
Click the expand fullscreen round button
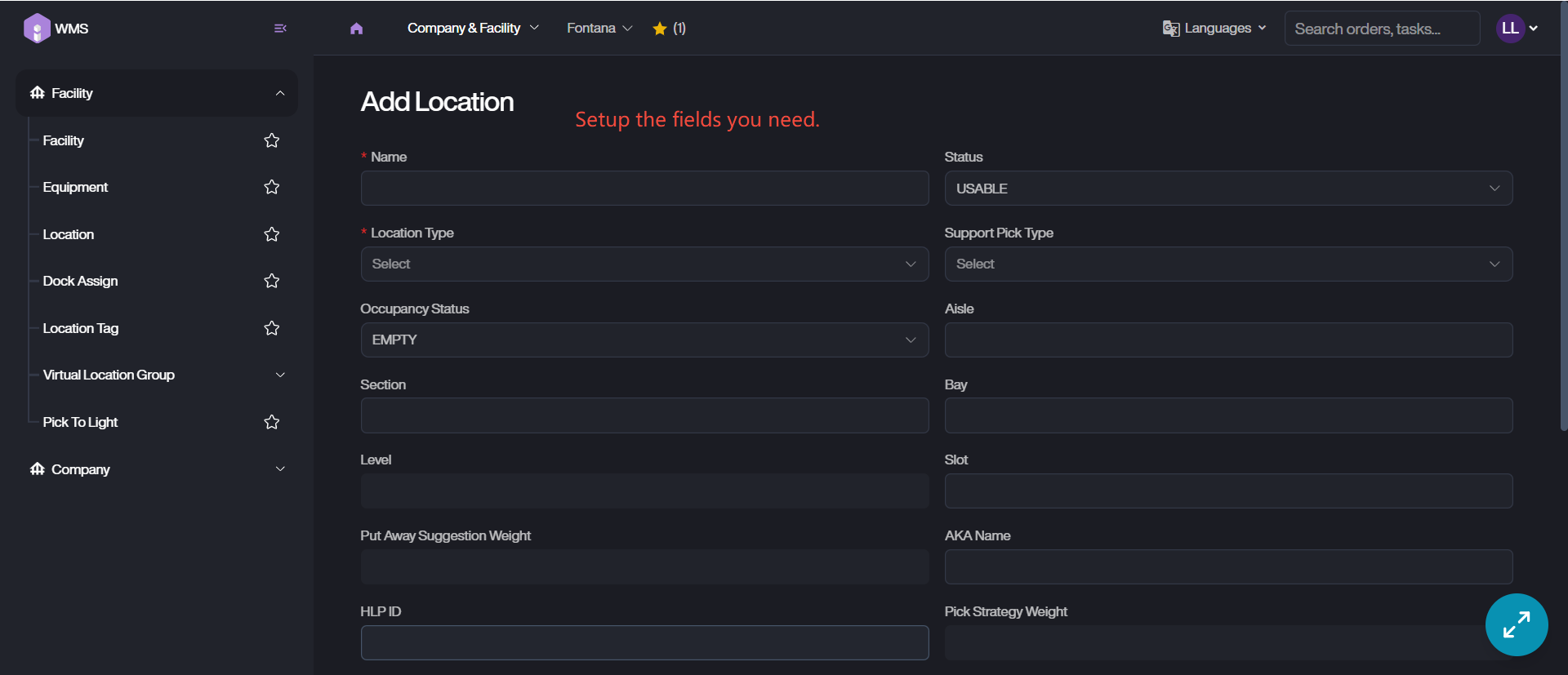[x=1516, y=624]
